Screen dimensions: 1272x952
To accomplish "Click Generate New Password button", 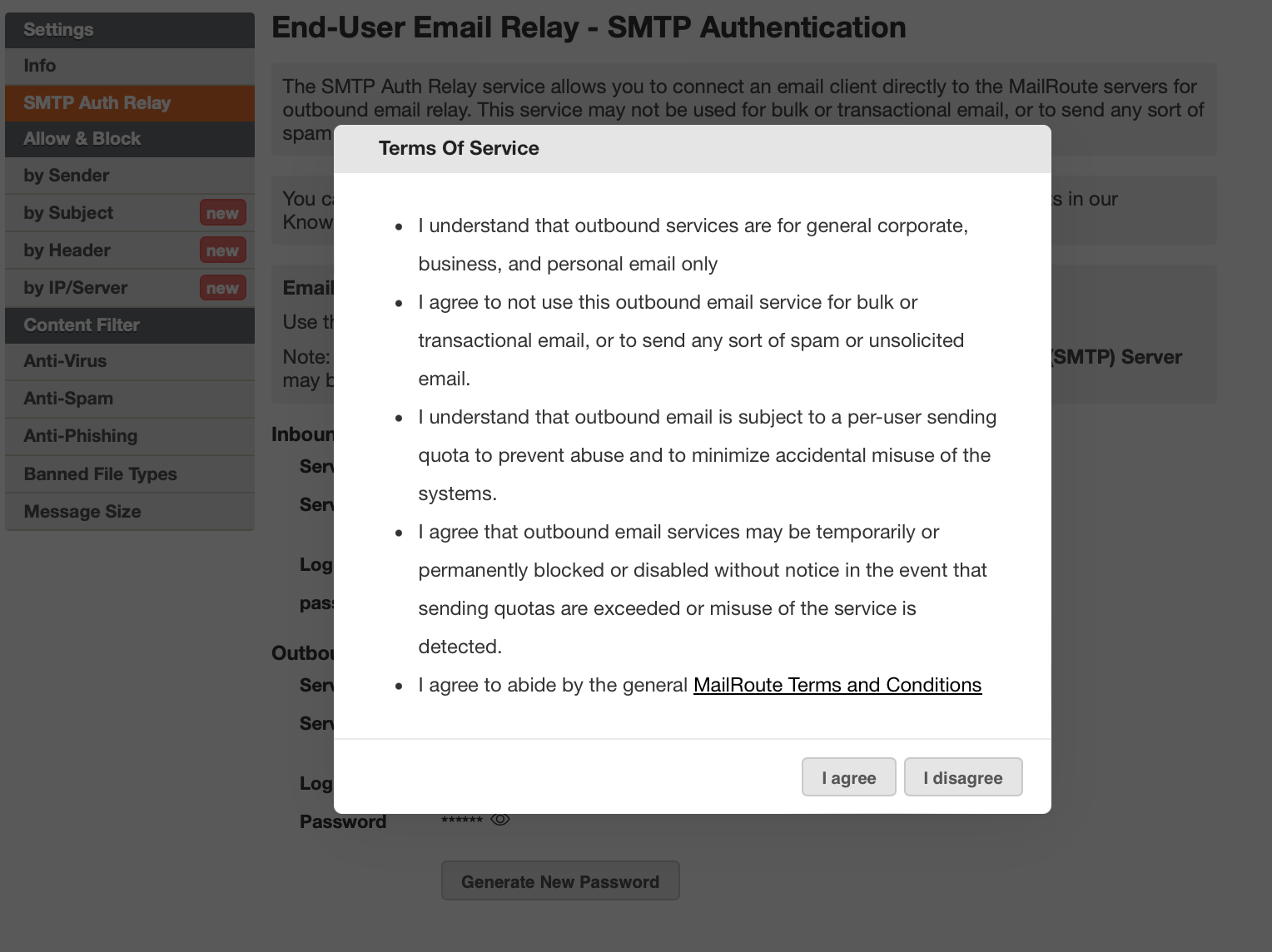I will tap(560, 881).
